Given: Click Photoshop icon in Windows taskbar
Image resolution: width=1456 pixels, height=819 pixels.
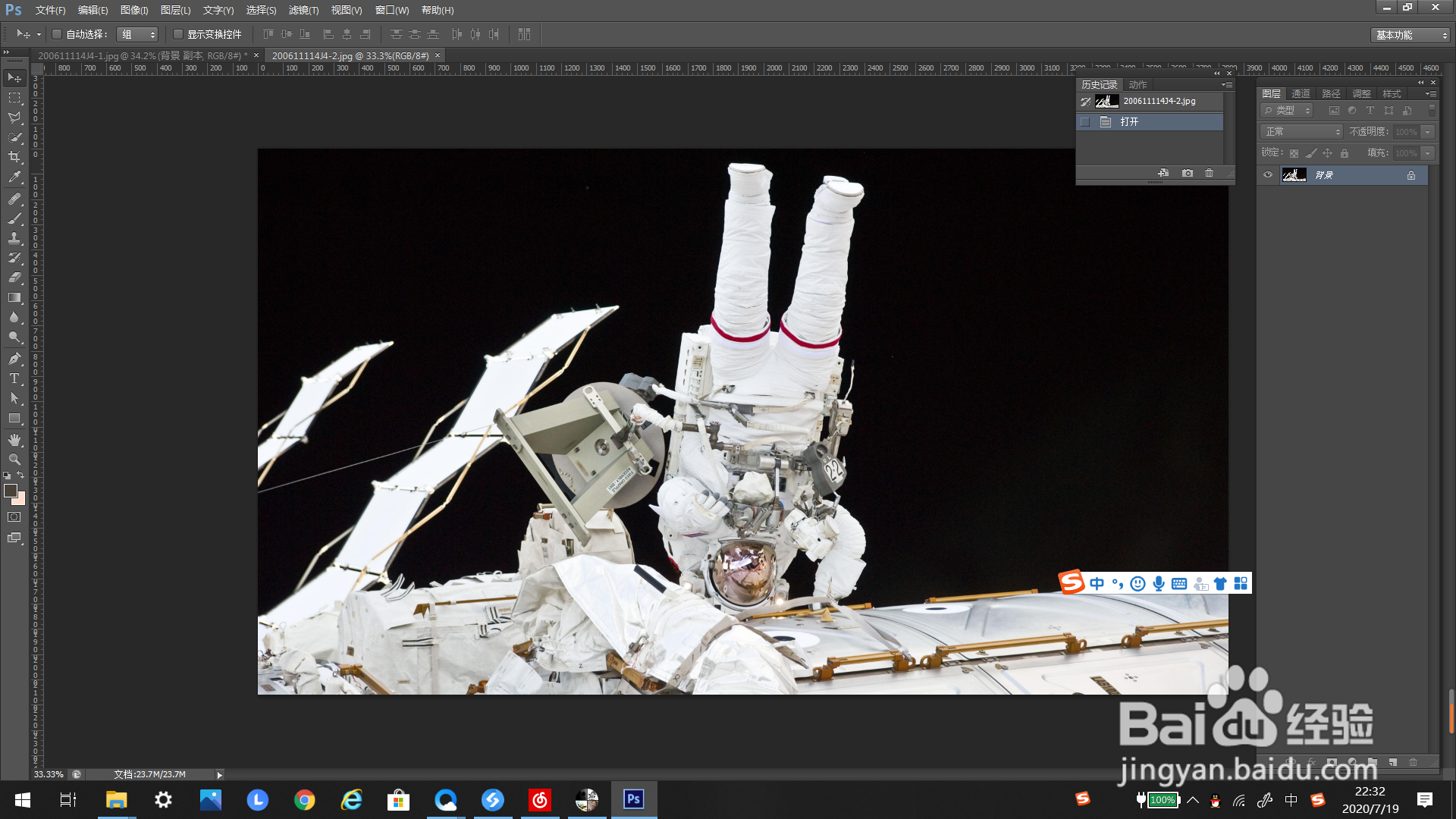Looking at the screenshot, I should [x=633, y=799].
